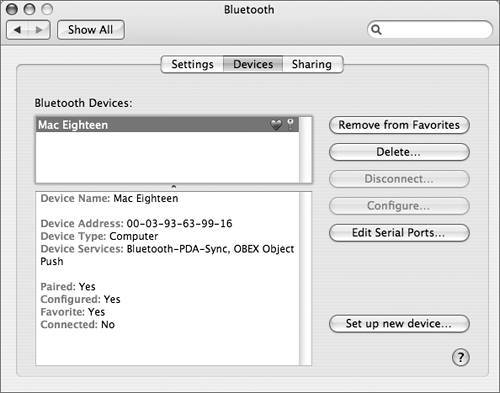Close the Bluetooth window
500x393 pixels.
pyautogui.click(x=12, y=9)
